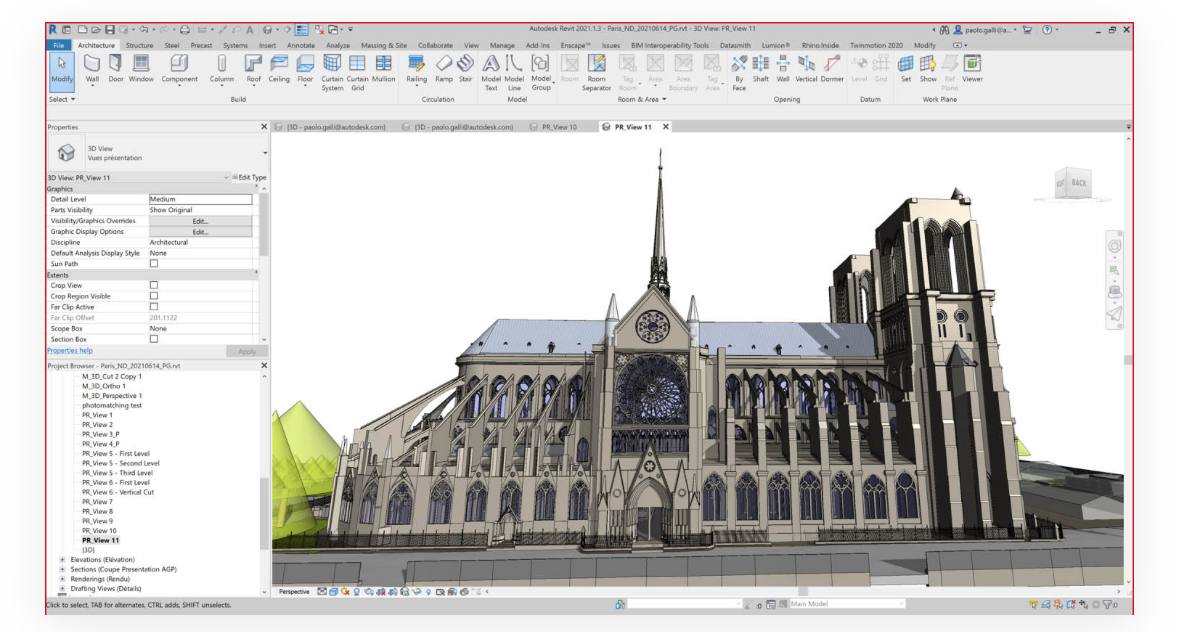
Task: Toggle the Sun Path checkbox
Action: point(154,263)
